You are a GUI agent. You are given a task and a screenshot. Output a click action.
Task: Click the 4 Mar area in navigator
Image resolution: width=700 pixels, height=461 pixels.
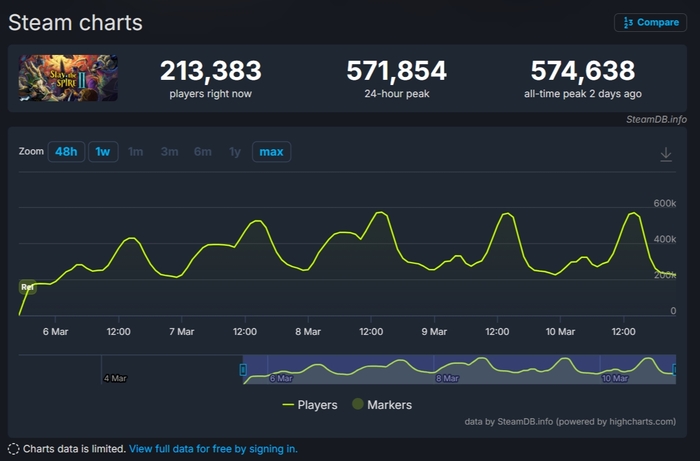click(115, 377)
